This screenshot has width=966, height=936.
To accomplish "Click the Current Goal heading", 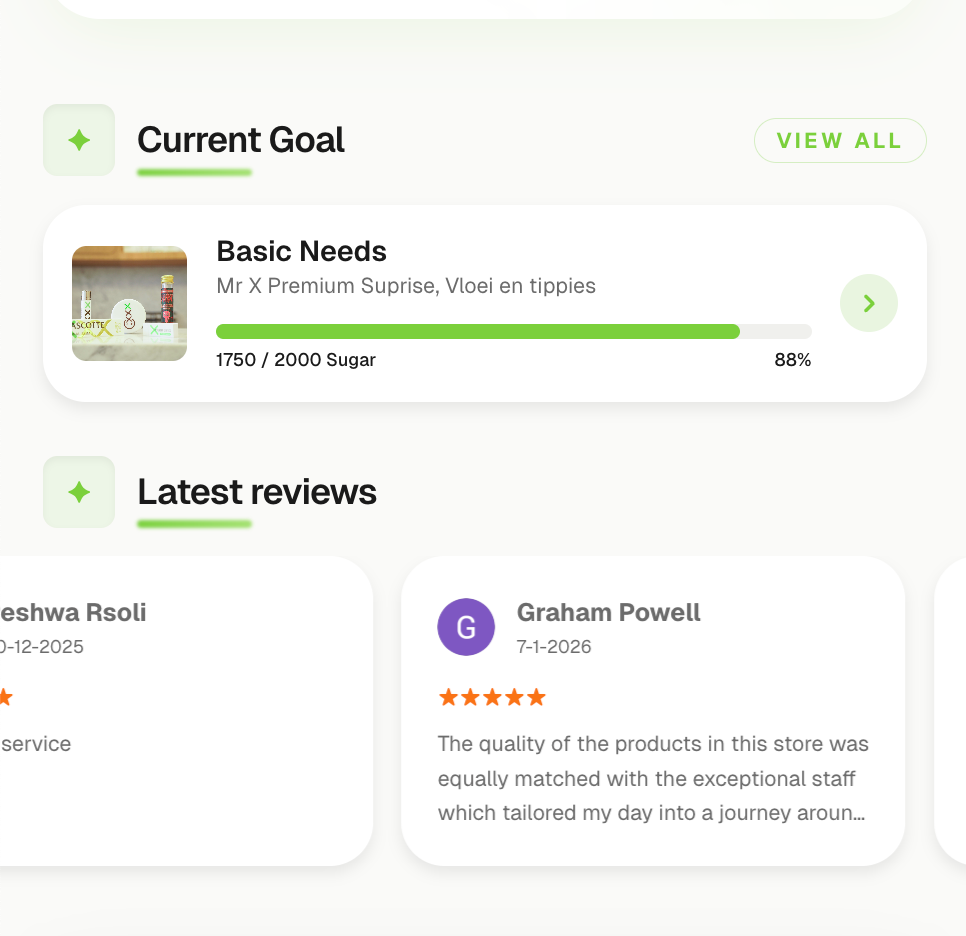I will 240,140.
